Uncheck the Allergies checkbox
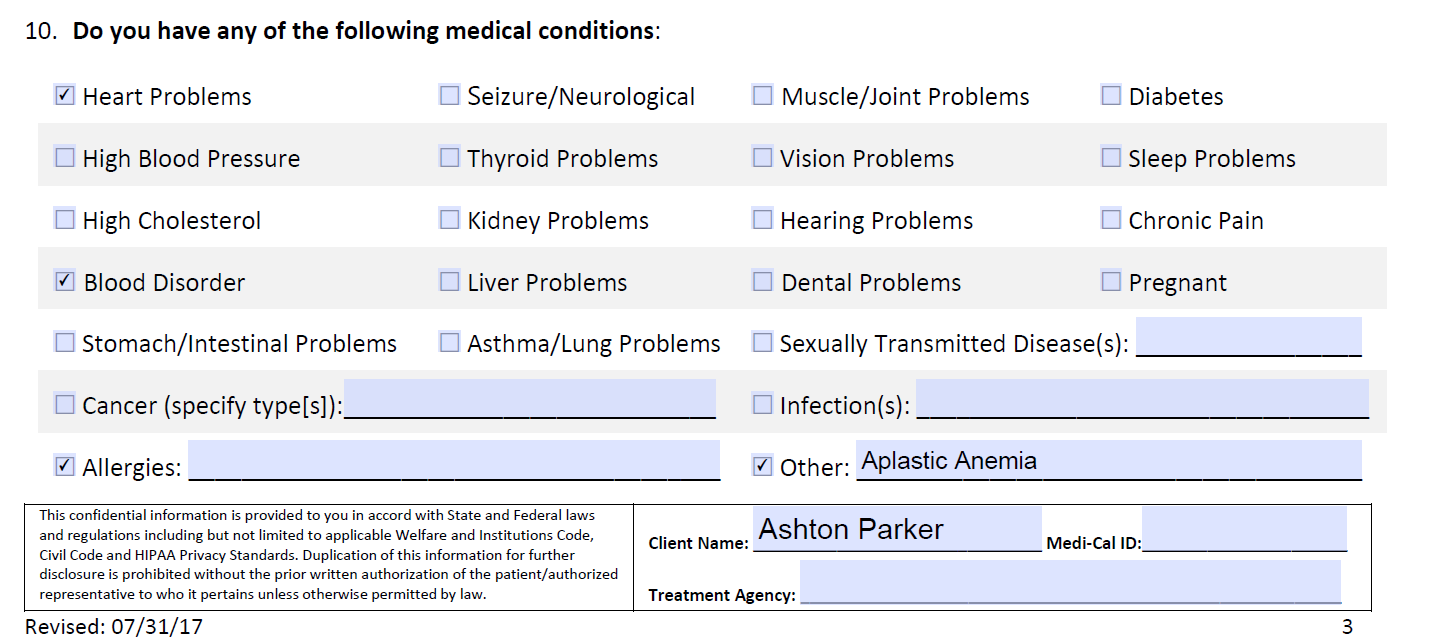 coord(65,466)
